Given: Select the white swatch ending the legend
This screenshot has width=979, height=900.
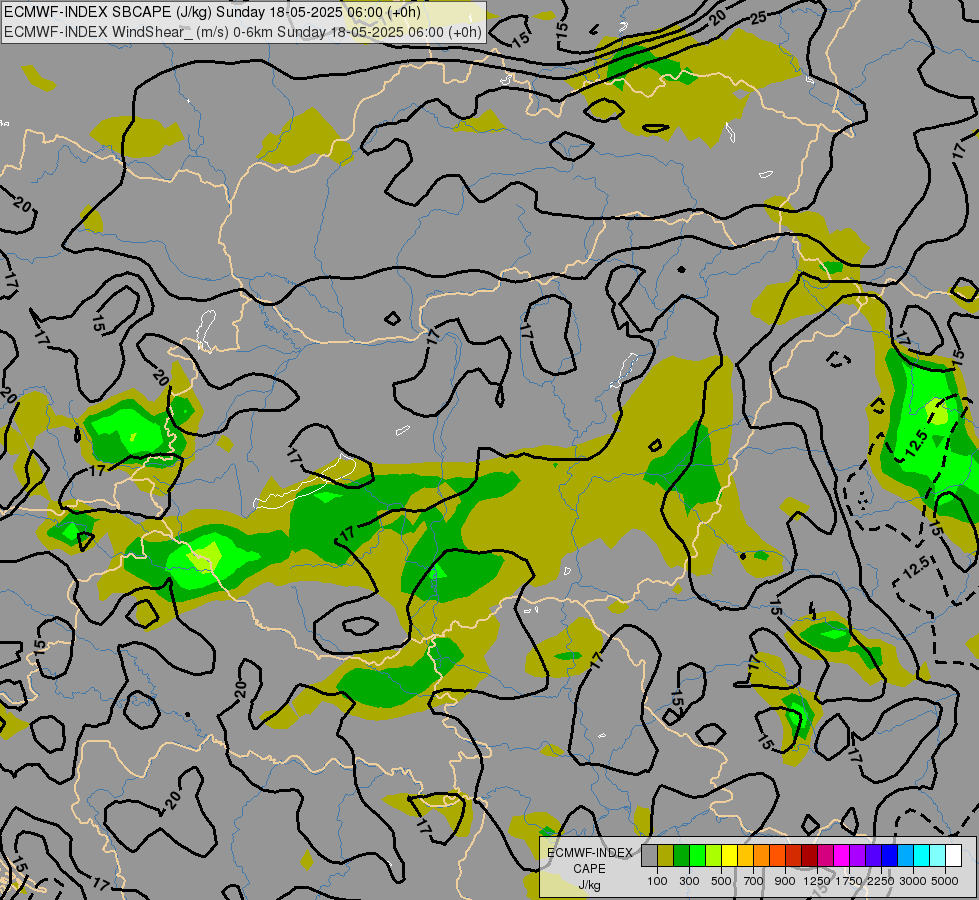Looking at the screenshot, I should (x=953, y=855).
